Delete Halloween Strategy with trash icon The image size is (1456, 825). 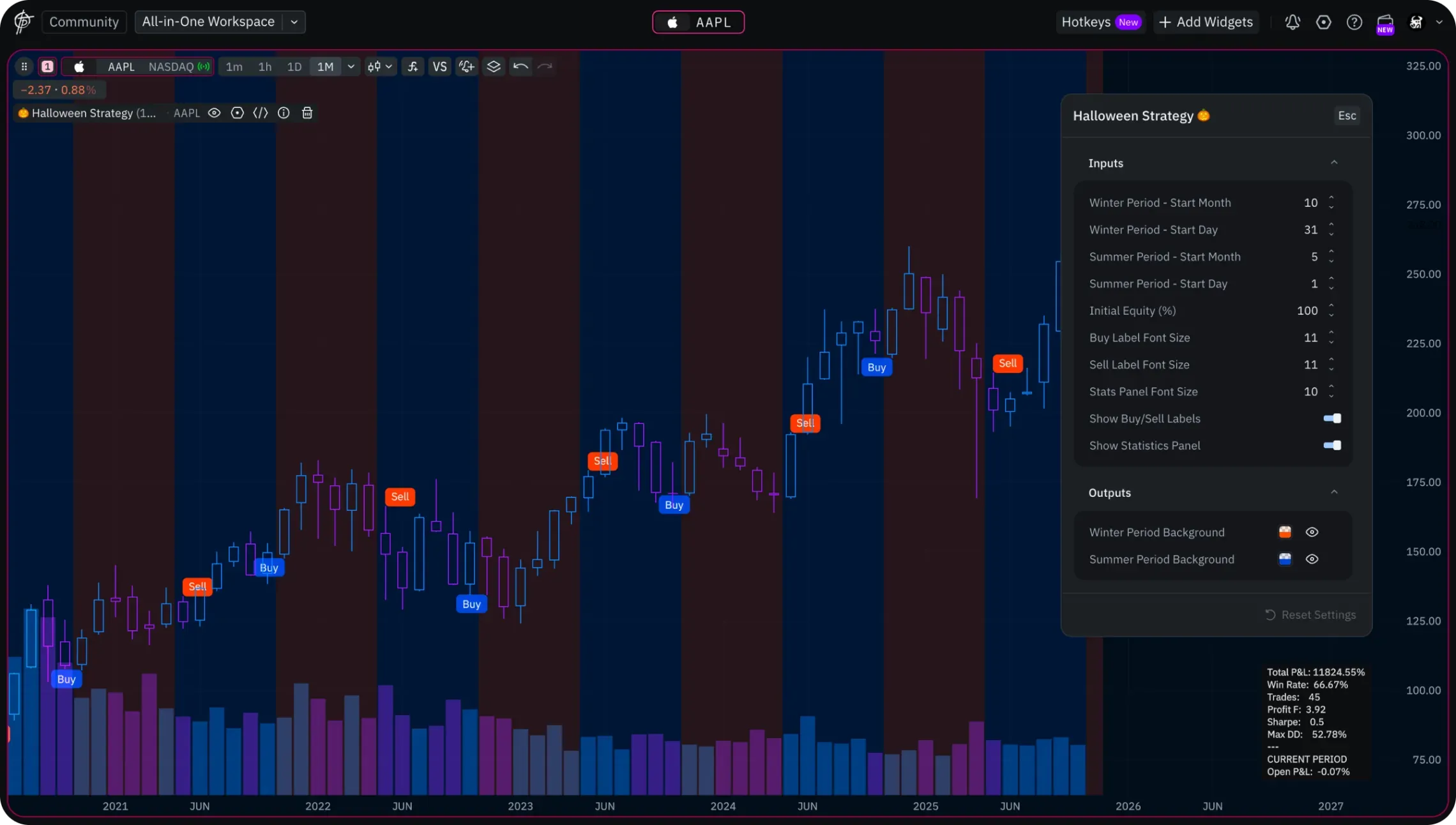click(x=307, y=113)
